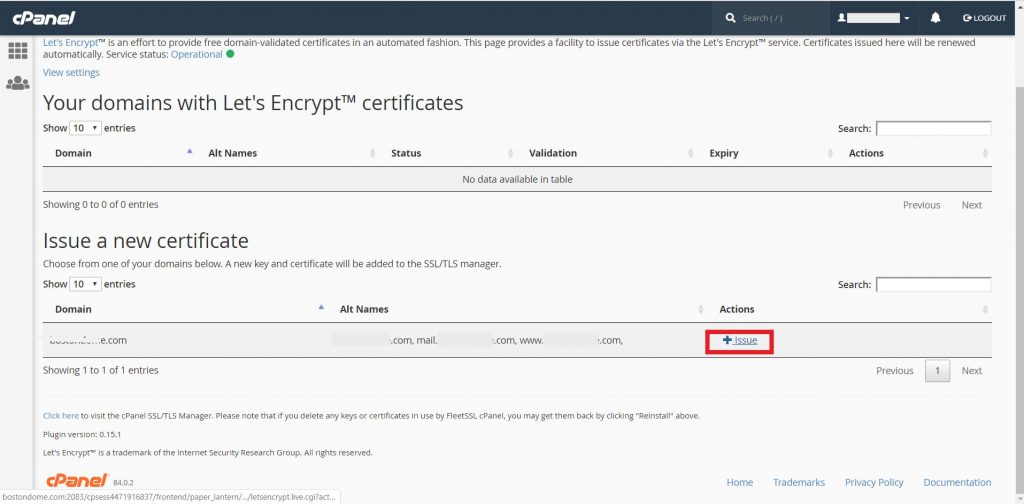Open the footer Home link

(x=739, y=482)
